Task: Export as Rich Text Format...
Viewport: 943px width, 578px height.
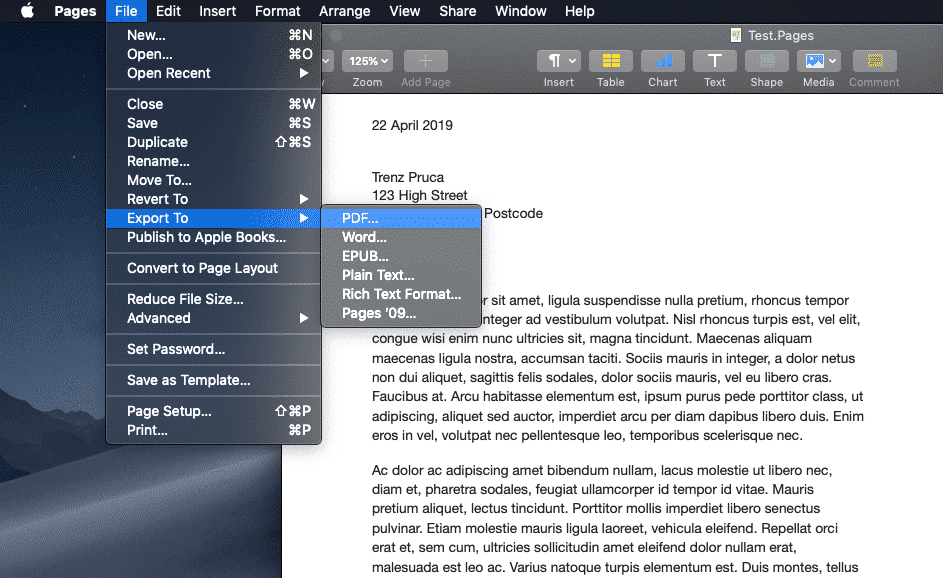Action: [x=401, y=295]
